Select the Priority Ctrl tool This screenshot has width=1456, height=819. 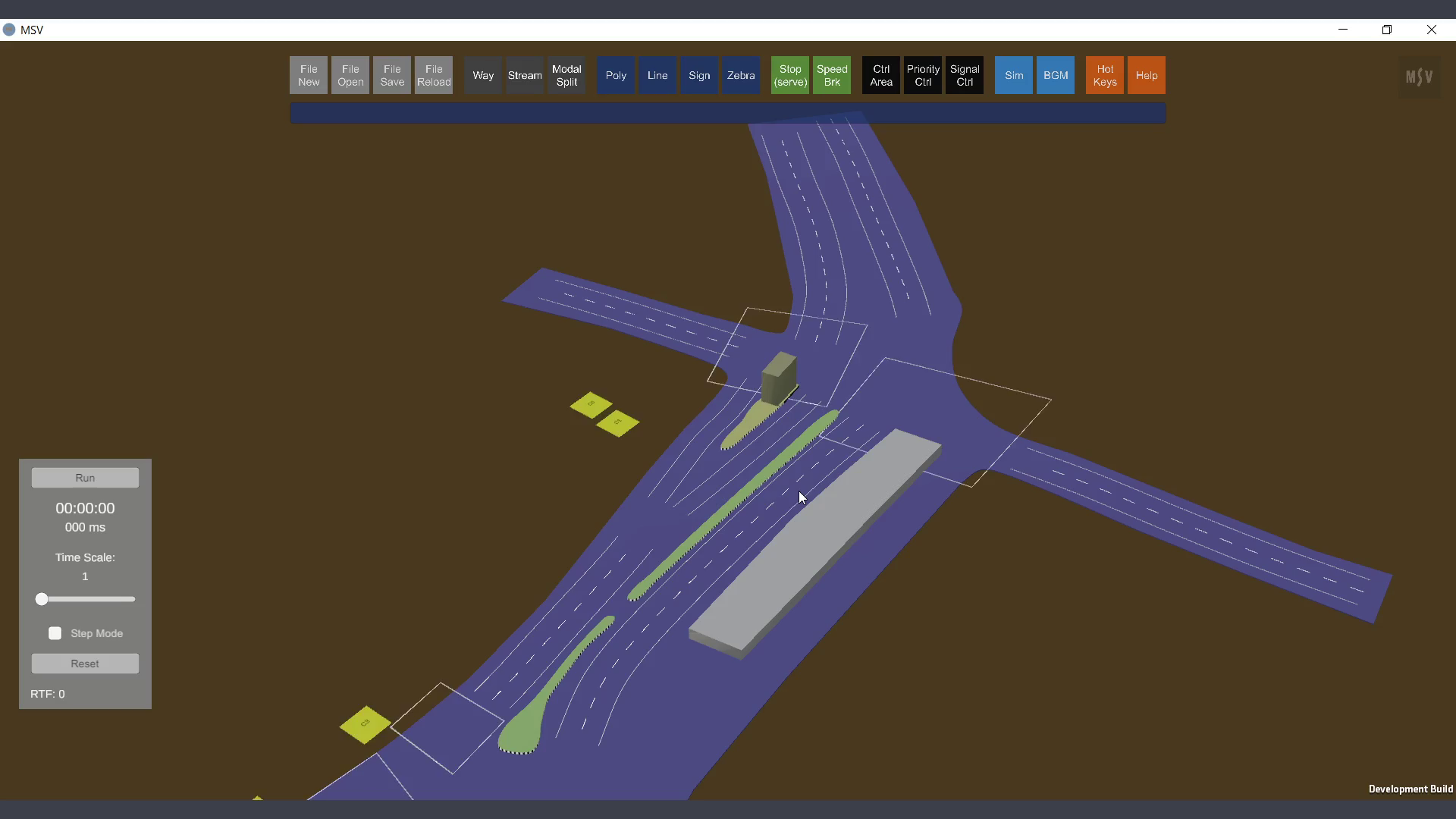click(x=923, y=75)
